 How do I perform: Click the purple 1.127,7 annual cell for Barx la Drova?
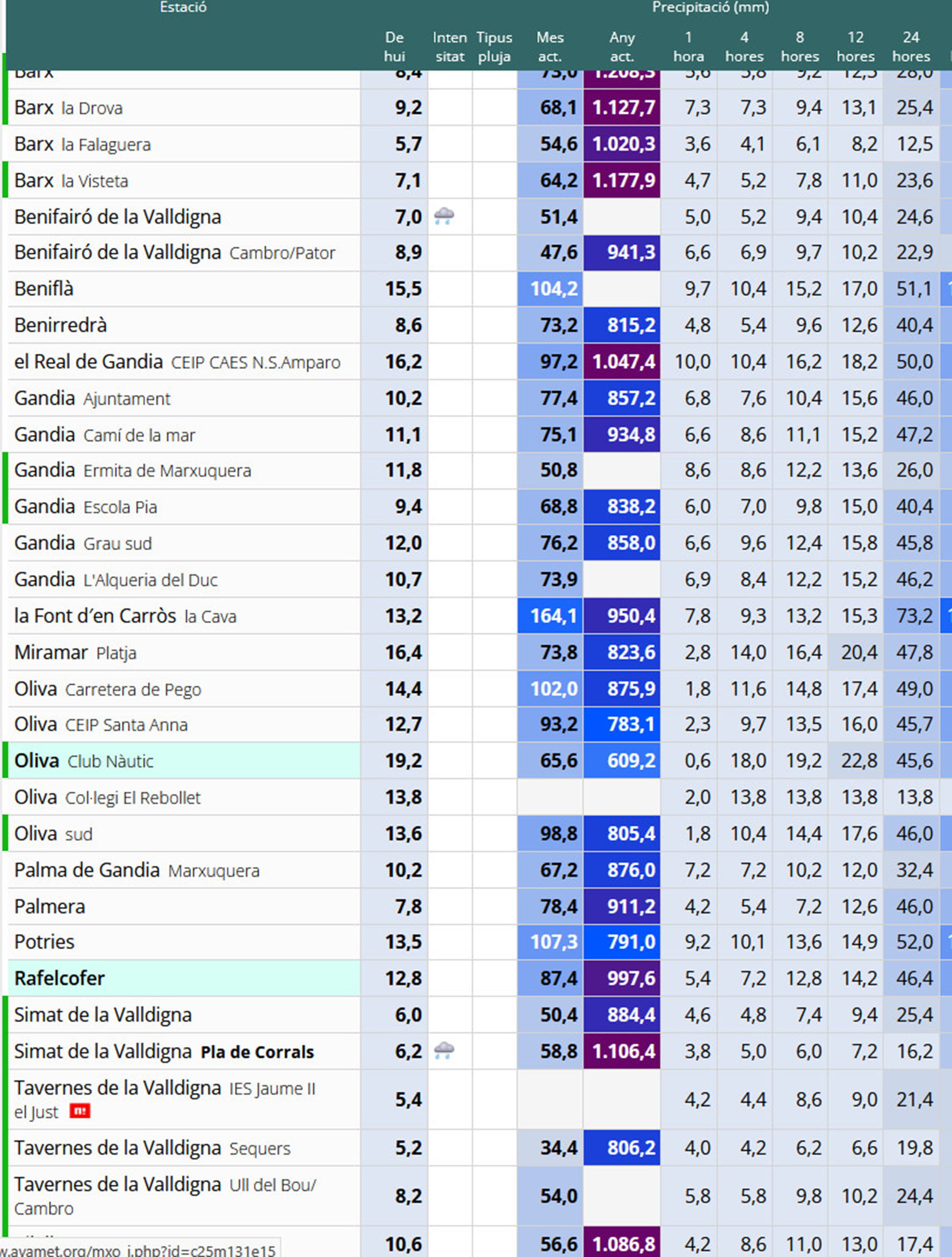tap(622, 107)
